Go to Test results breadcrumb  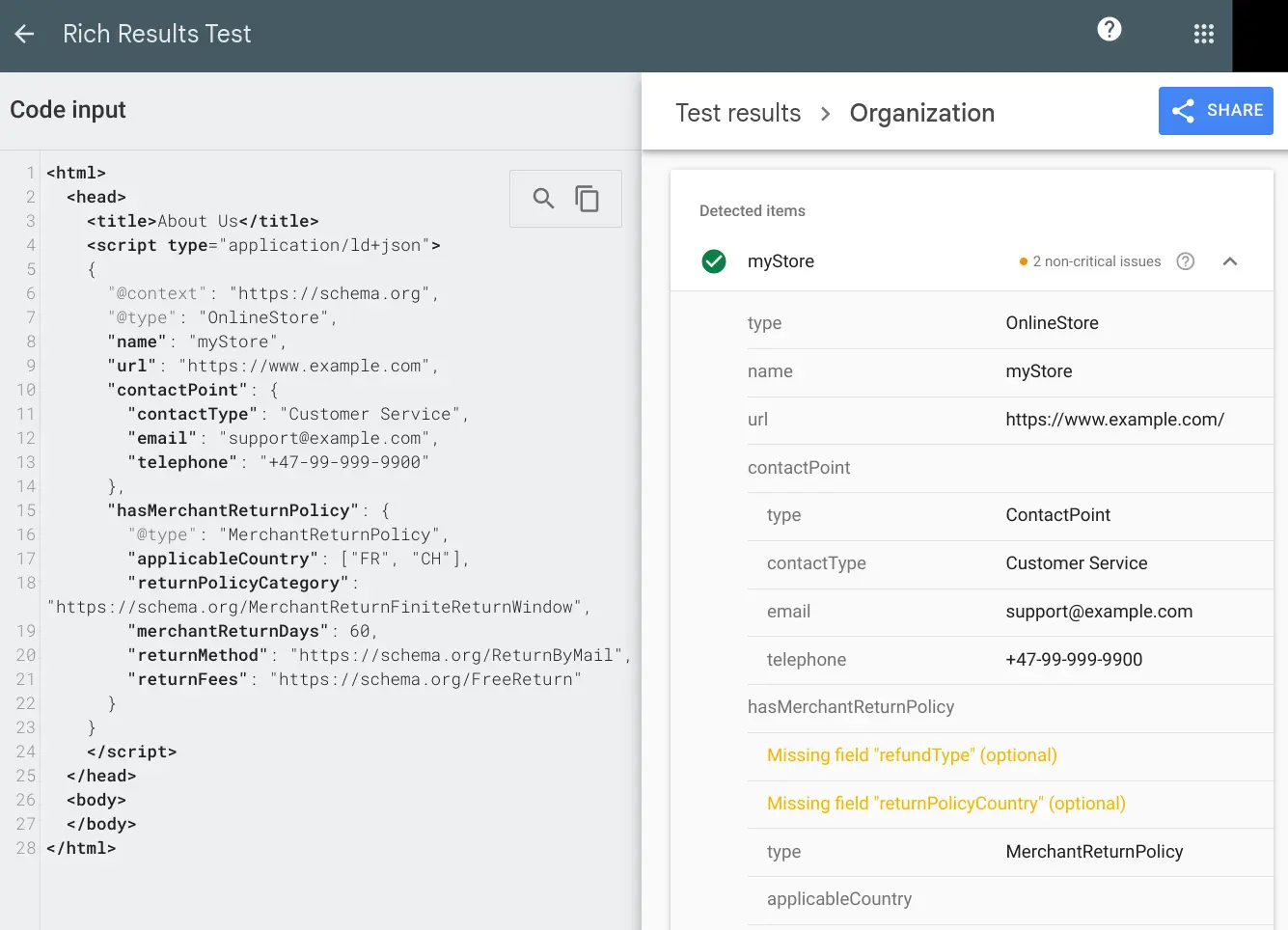click(738, 113)
